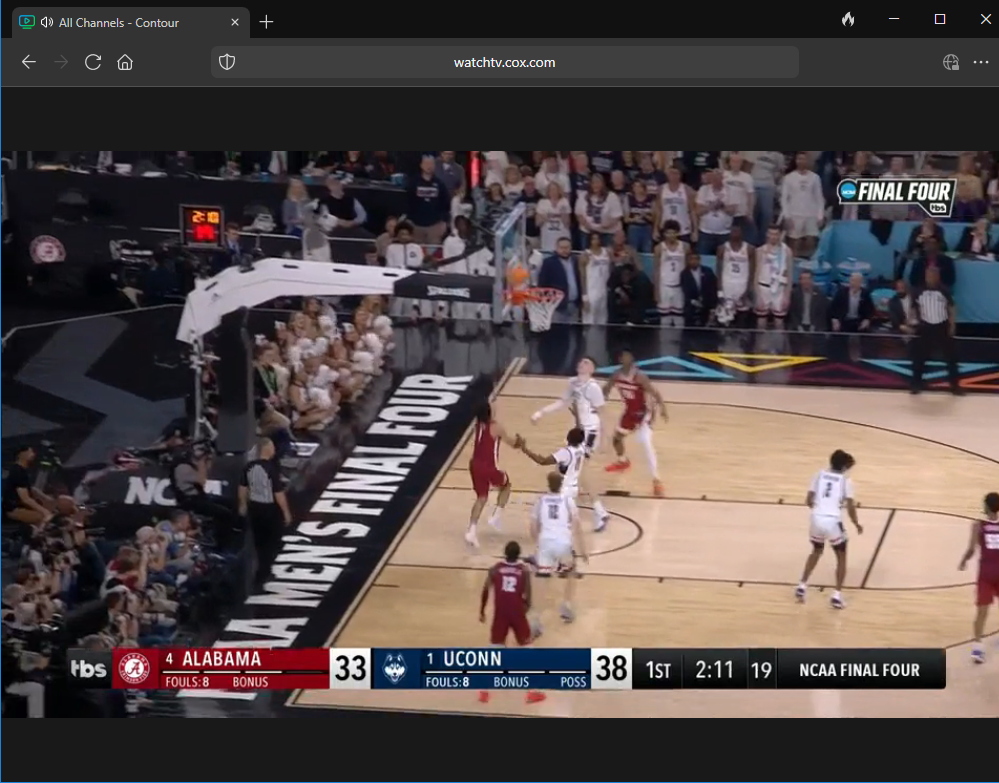The height and width of the screenshot is (783, 999).
Task: Reload the watchtv.cox.com page
Action: [x=93, y=62]
